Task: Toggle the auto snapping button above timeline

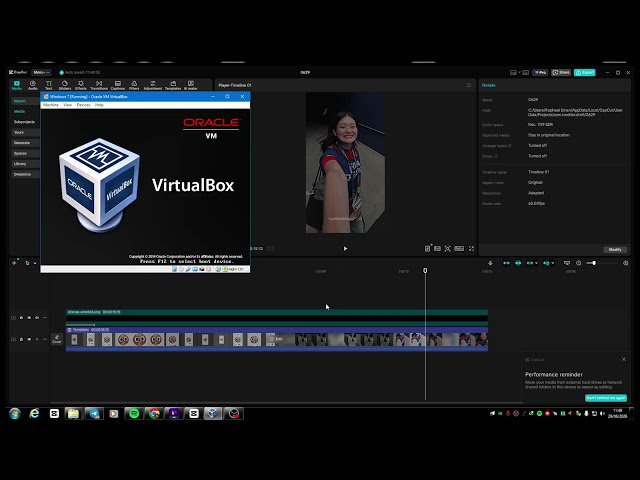Action: point(518,263)
